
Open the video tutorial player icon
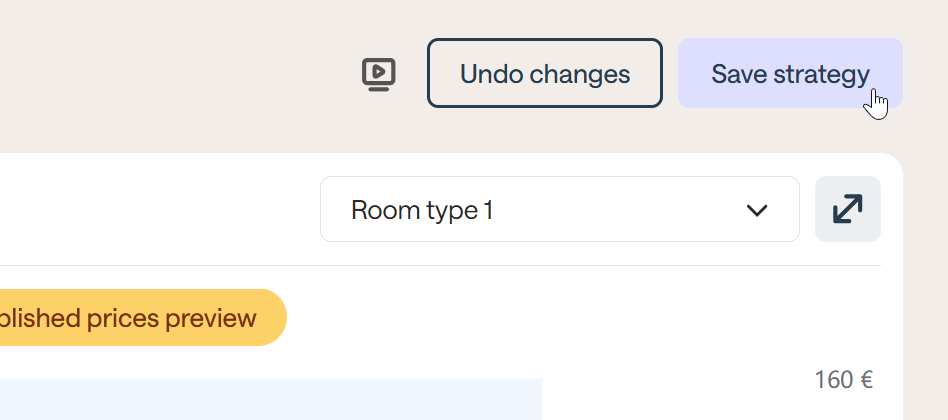[x=379, y=74]
